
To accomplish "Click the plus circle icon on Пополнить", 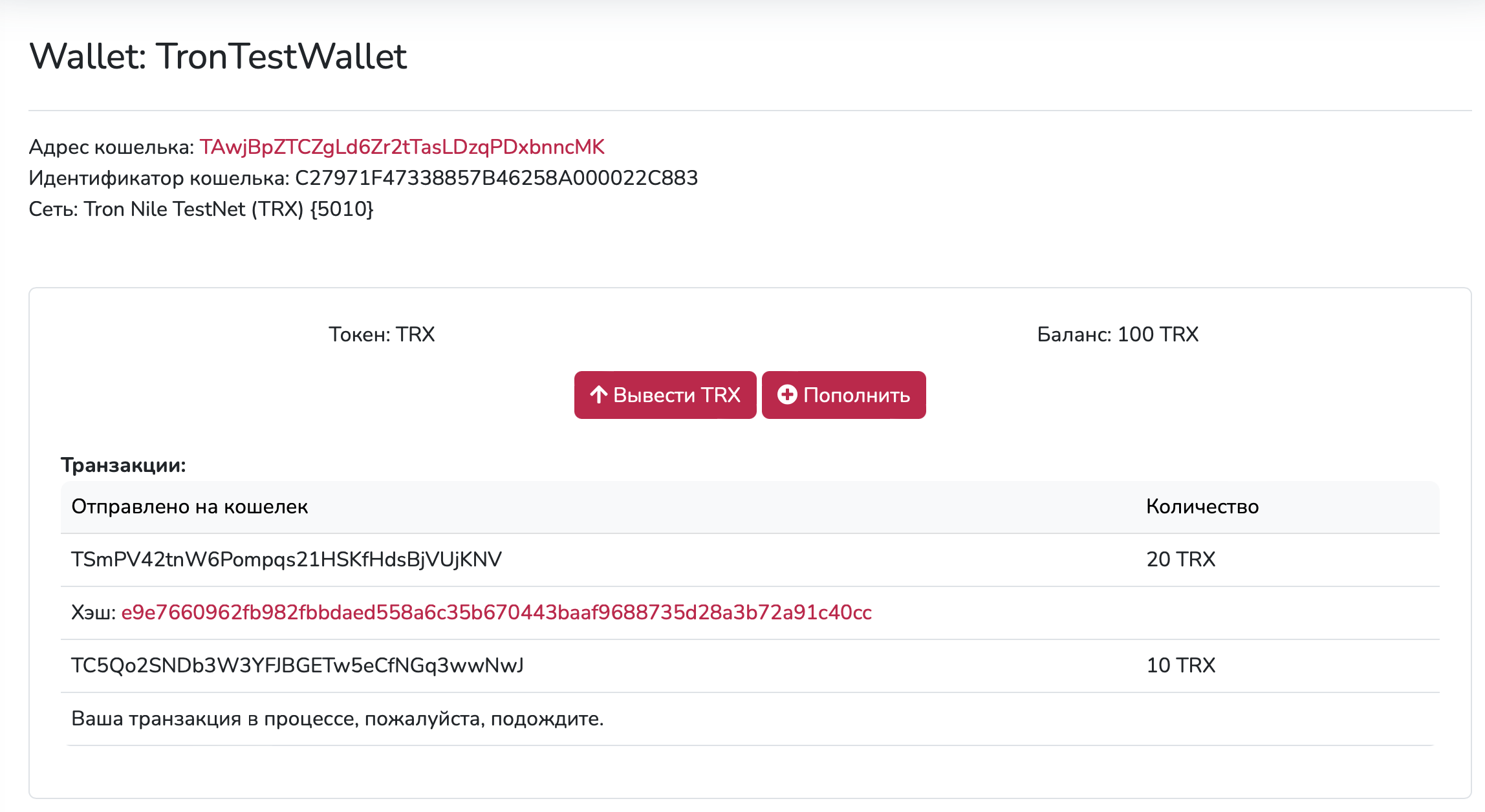I will tap(786, 394).
